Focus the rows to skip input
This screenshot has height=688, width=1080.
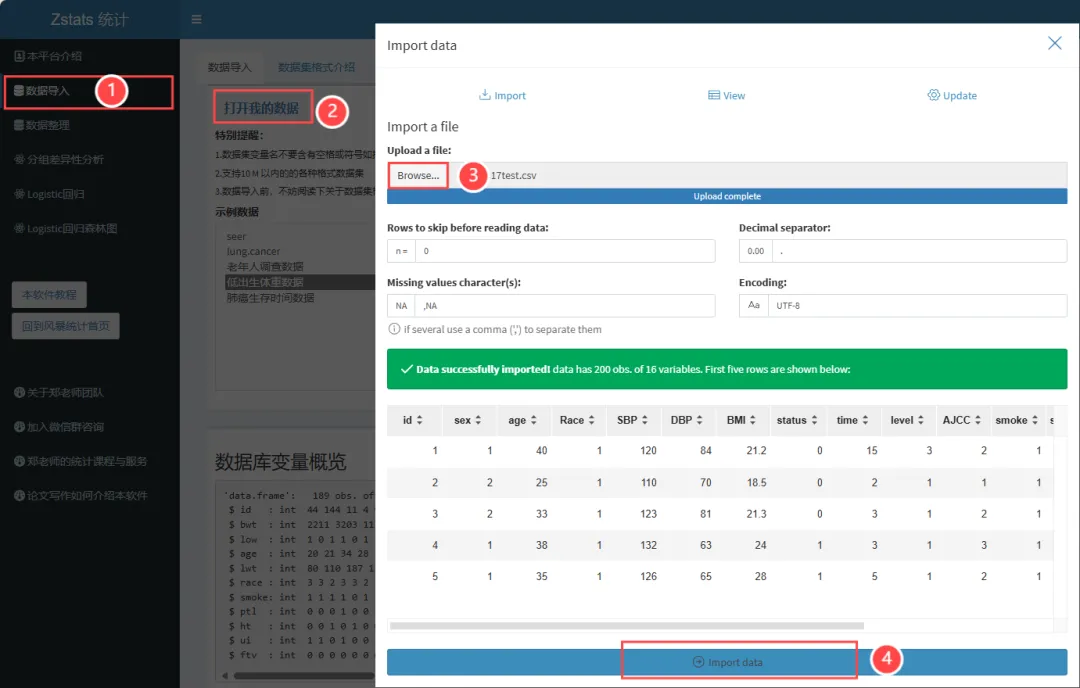coord(565,251)
